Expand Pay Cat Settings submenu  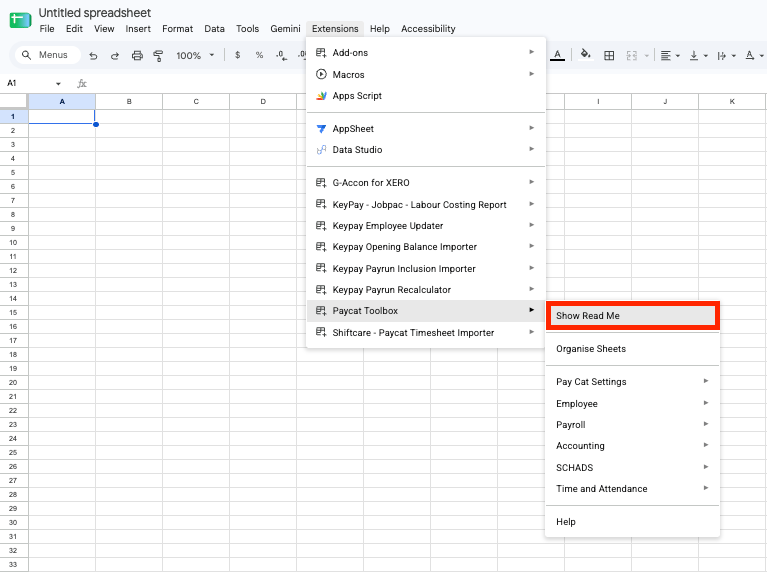pos(632,382)
